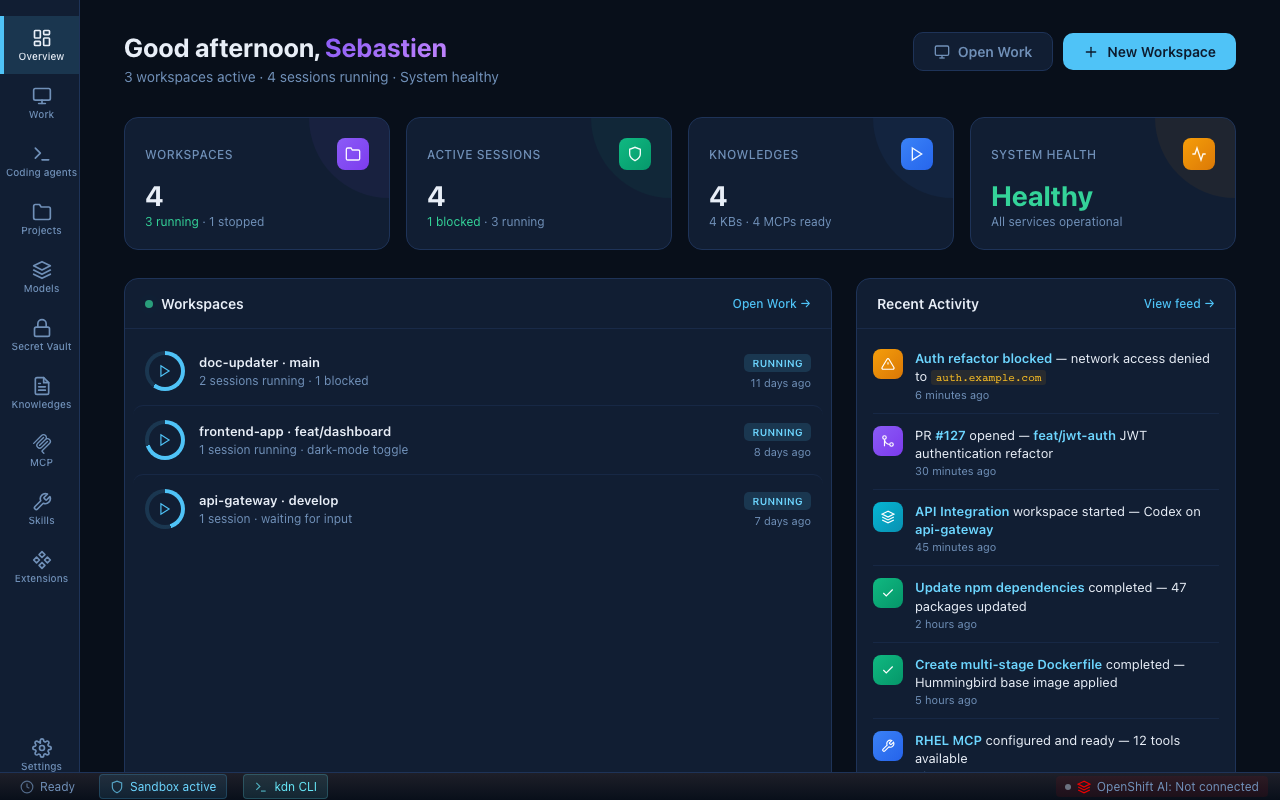Select api-gateway · develop title

268,500
